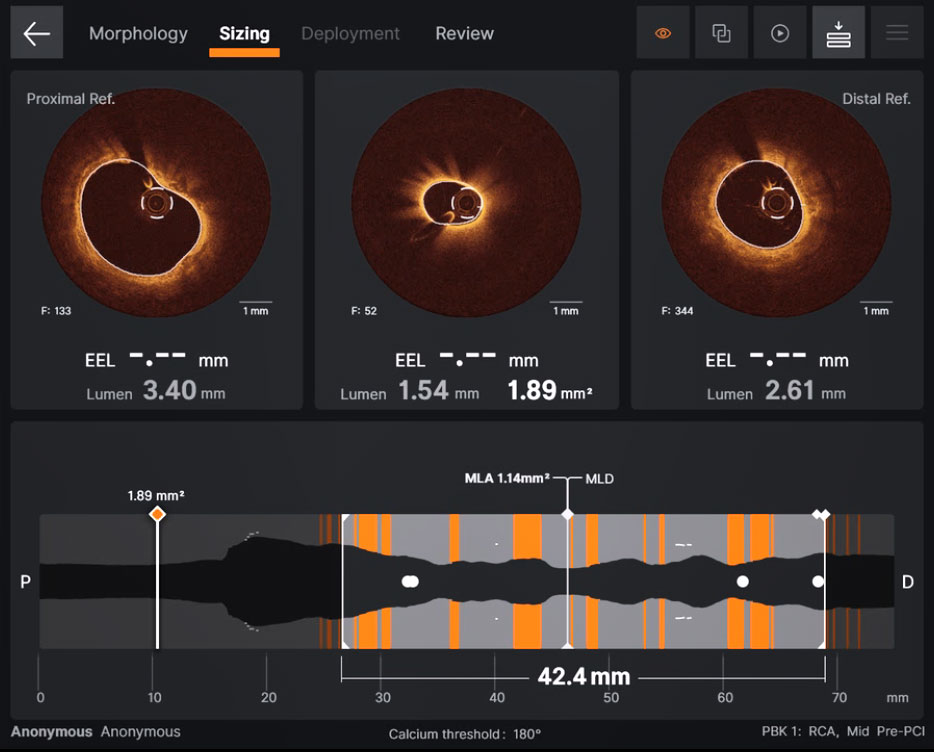934x752 pixels.
Task: Click the P proximal end label
Action: (x=25, y=582)
